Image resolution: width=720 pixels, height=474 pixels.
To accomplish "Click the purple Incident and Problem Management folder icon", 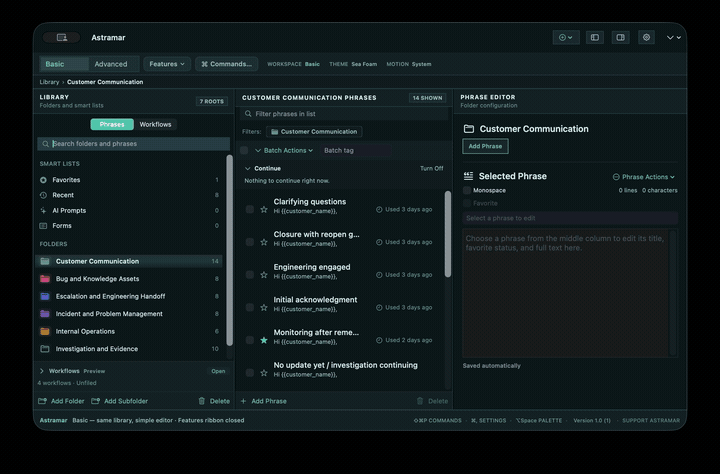I will [x=45, y=314].
